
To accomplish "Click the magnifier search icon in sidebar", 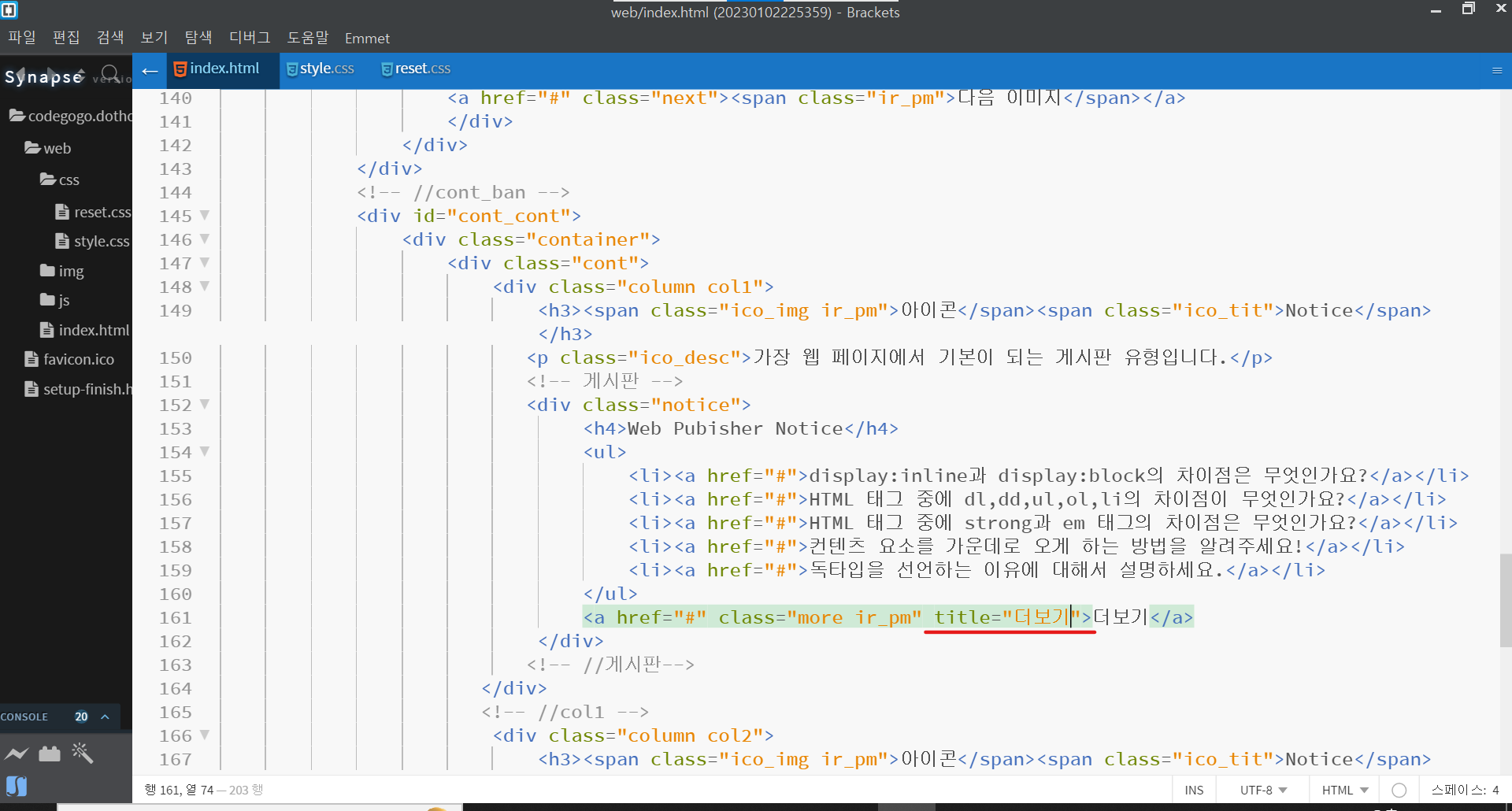I will pyautogui.click(x=110, y=75).
